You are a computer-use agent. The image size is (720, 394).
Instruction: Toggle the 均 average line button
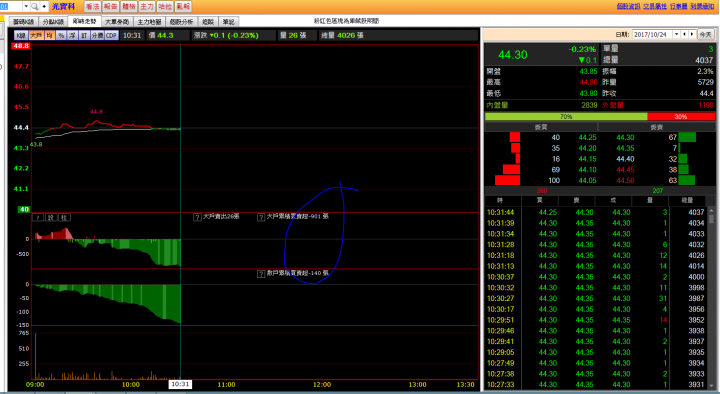pyautogui.click(x=50, y=35)
